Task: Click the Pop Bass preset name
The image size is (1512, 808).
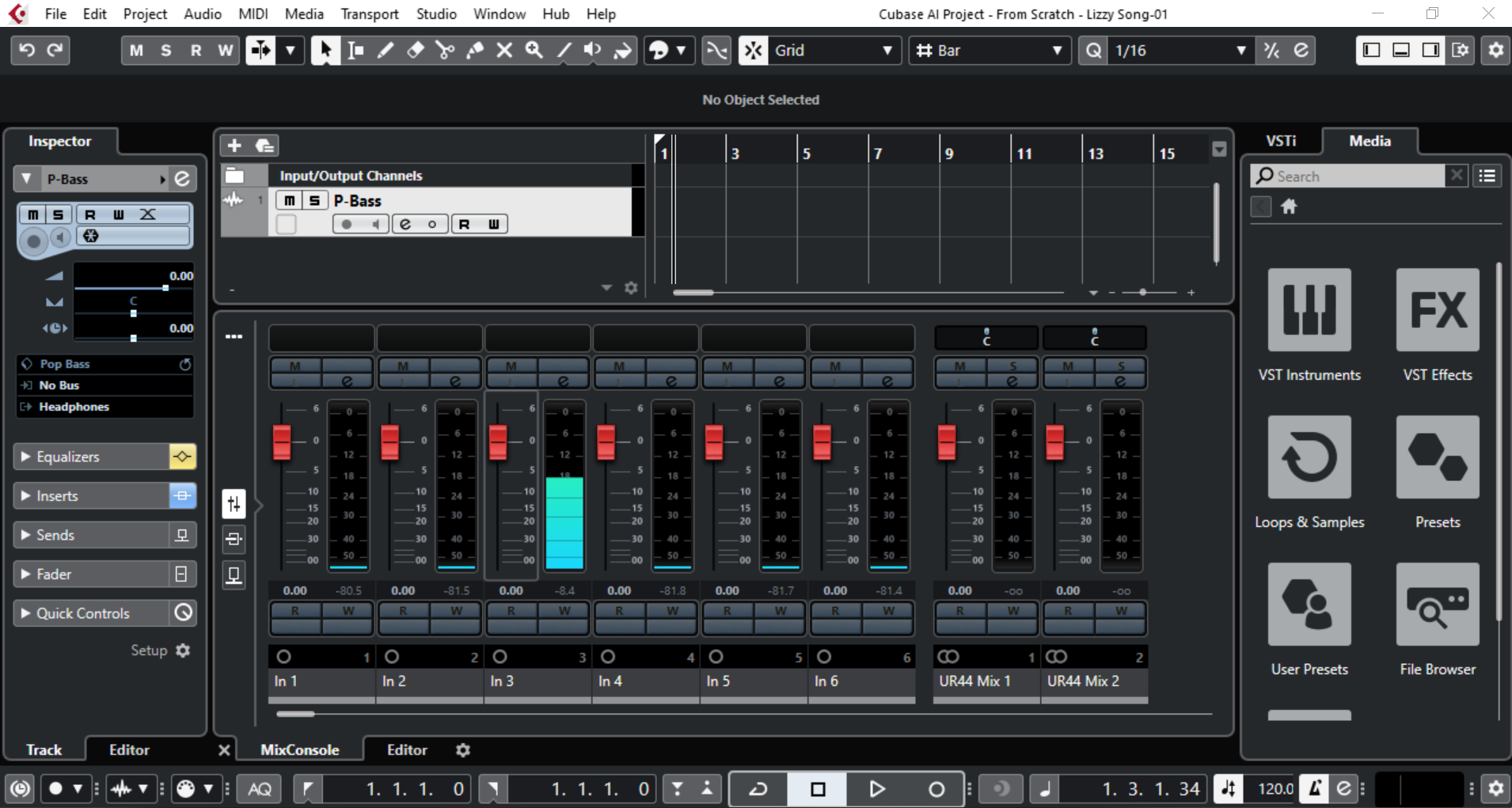Action: [65, 364]
